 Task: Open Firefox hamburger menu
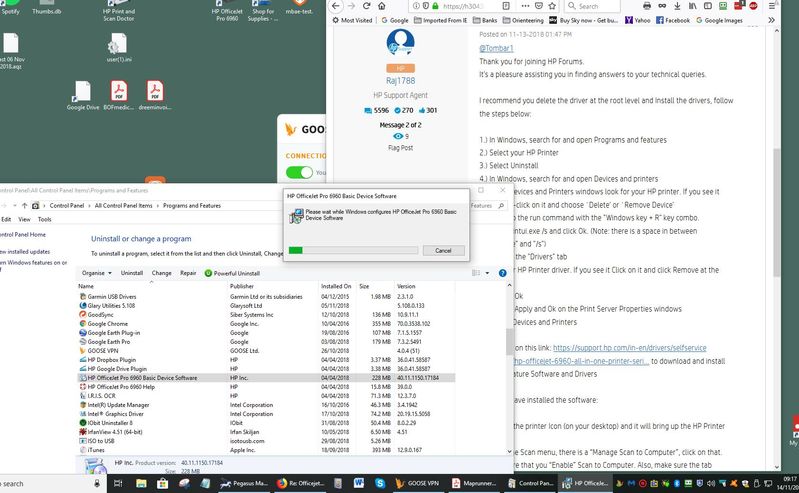coord(772,6)
